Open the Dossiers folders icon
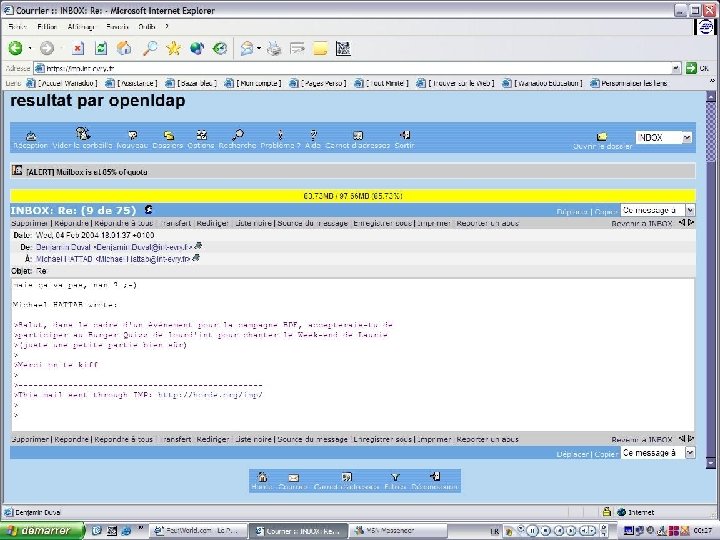 (169, 135)
